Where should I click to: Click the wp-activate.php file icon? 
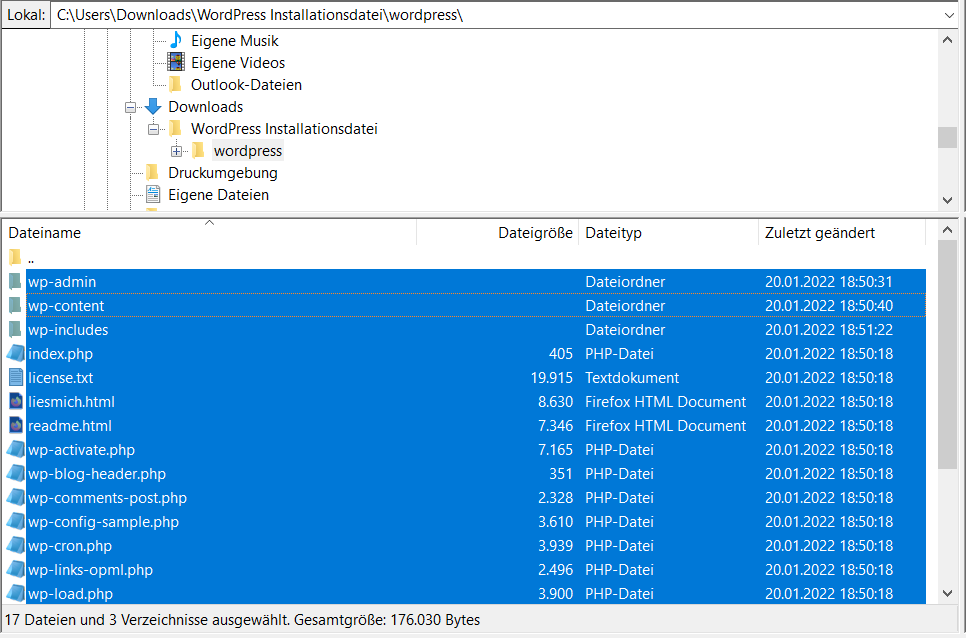[15, 450]
